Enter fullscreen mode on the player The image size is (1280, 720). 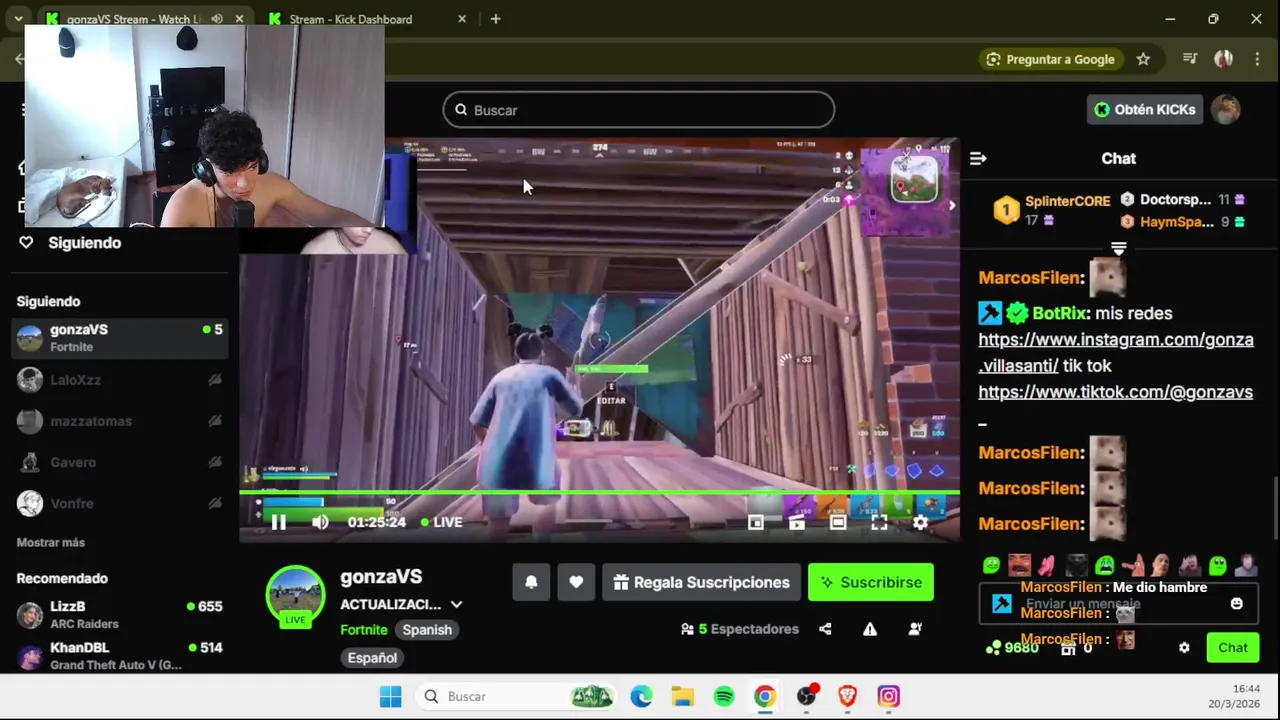coord(879,522)
